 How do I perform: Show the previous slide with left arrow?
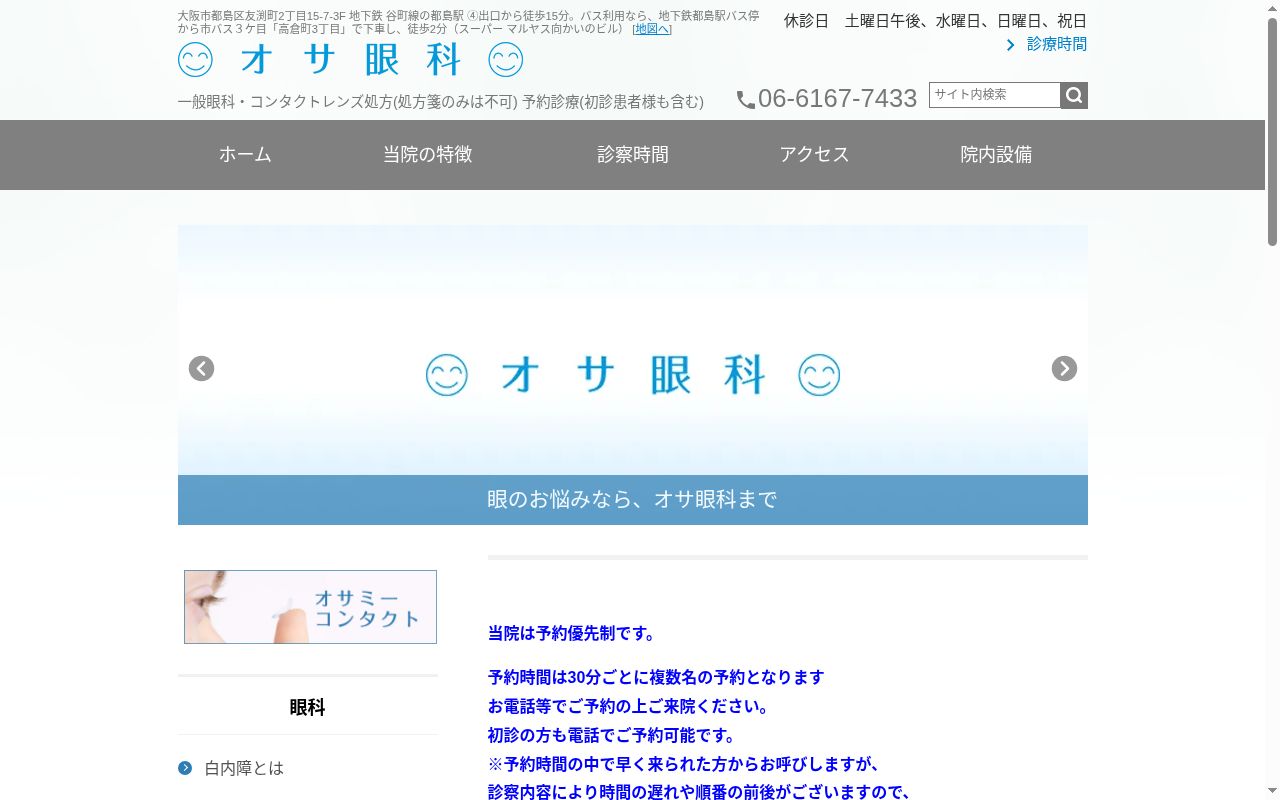[x=202, y=369]
